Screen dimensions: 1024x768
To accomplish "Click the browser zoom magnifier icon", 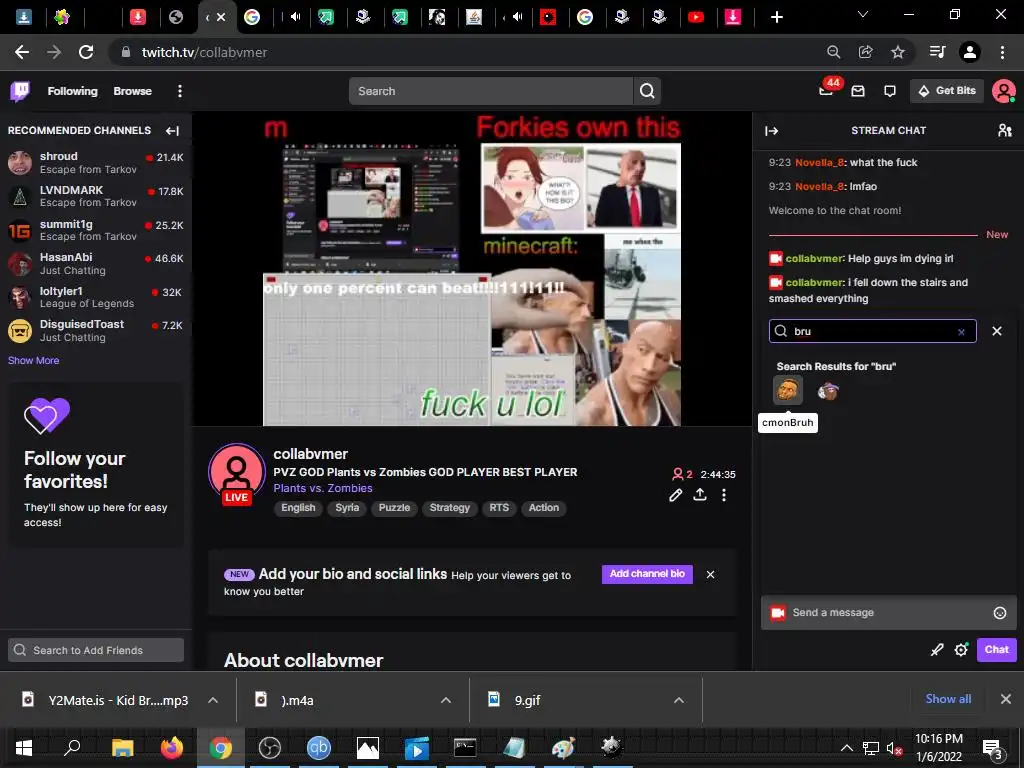I will click(833, 52).
